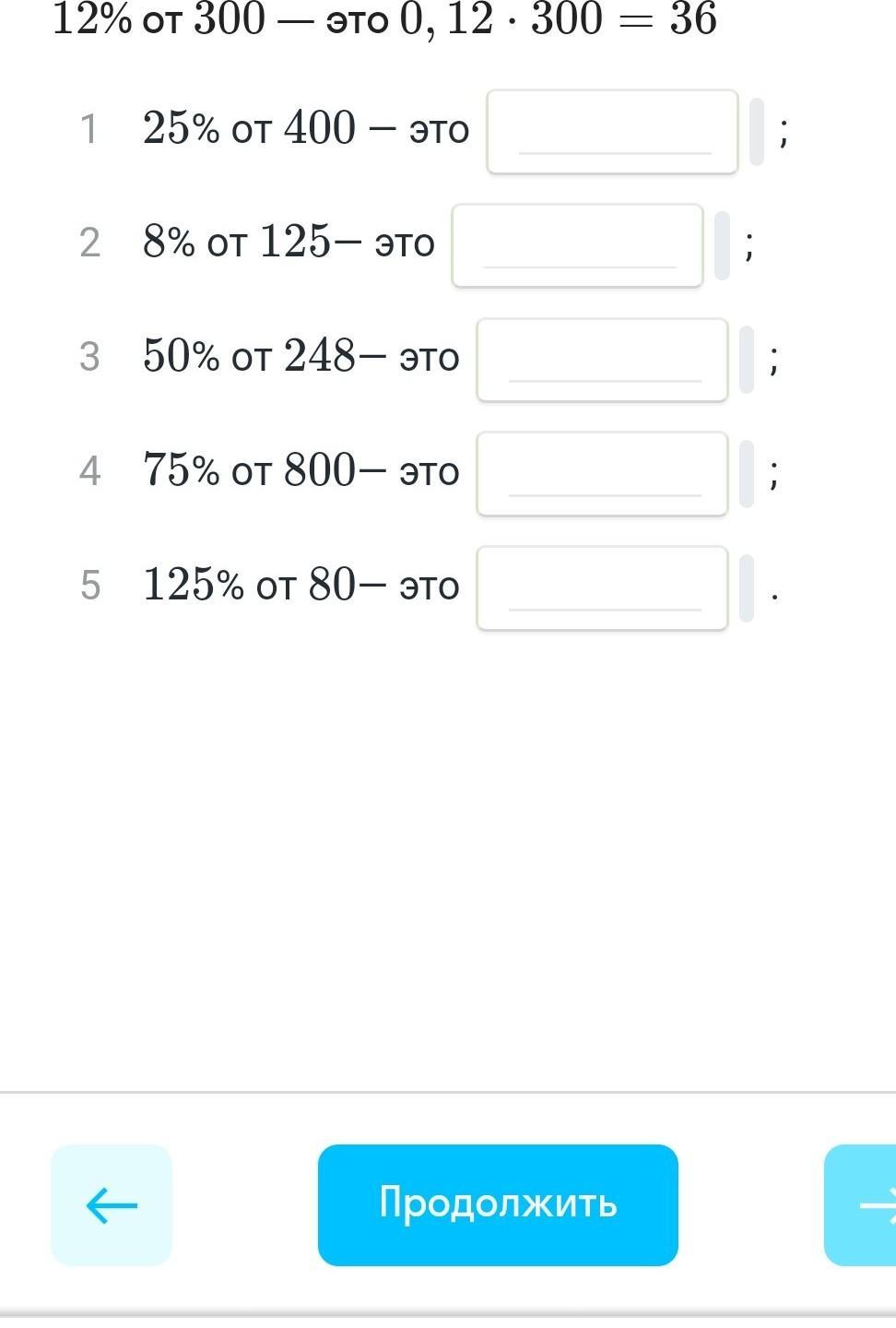Select the row number 3 label

click(89, 357)
